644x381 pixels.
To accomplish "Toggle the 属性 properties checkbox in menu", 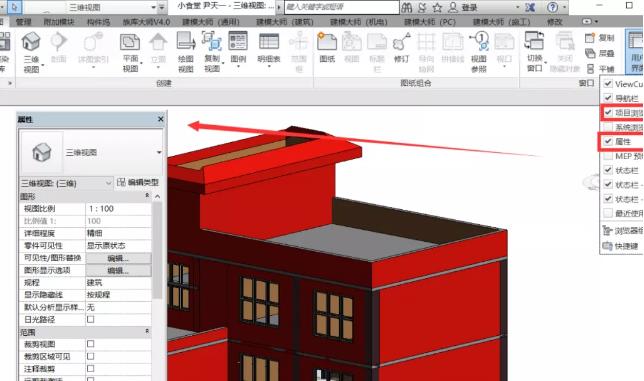I will pos(608,141).
